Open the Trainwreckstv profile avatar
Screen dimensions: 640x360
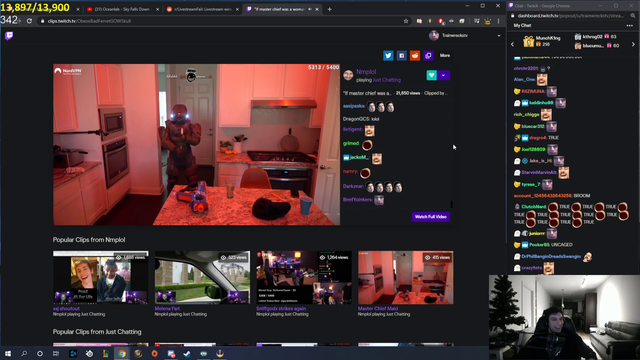(x=434, y=36)
